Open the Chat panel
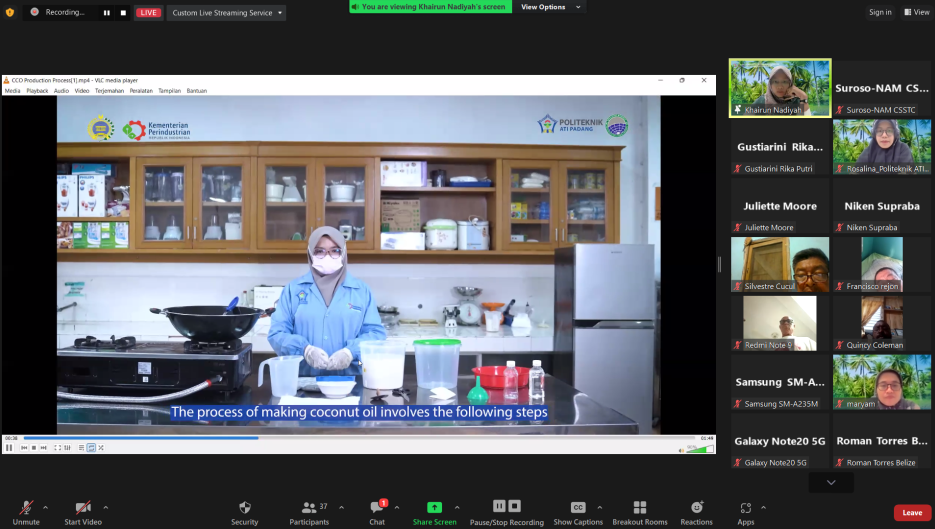 coord(377,508)
